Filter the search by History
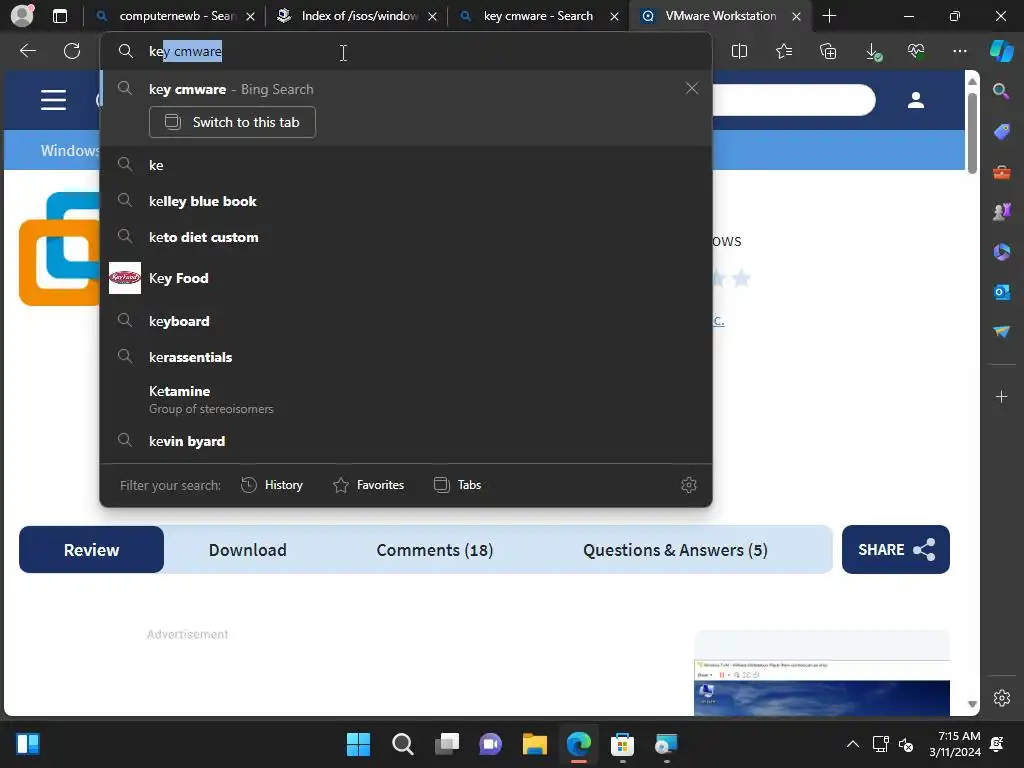1024x768 pixels. click(x=272, y=485)
